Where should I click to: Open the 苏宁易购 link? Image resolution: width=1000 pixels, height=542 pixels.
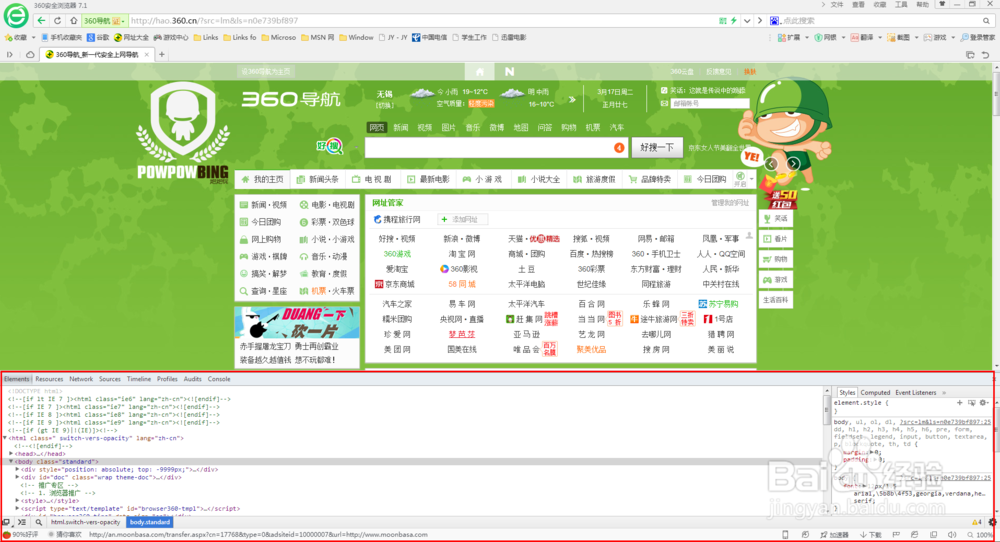[x=718, y=304]
